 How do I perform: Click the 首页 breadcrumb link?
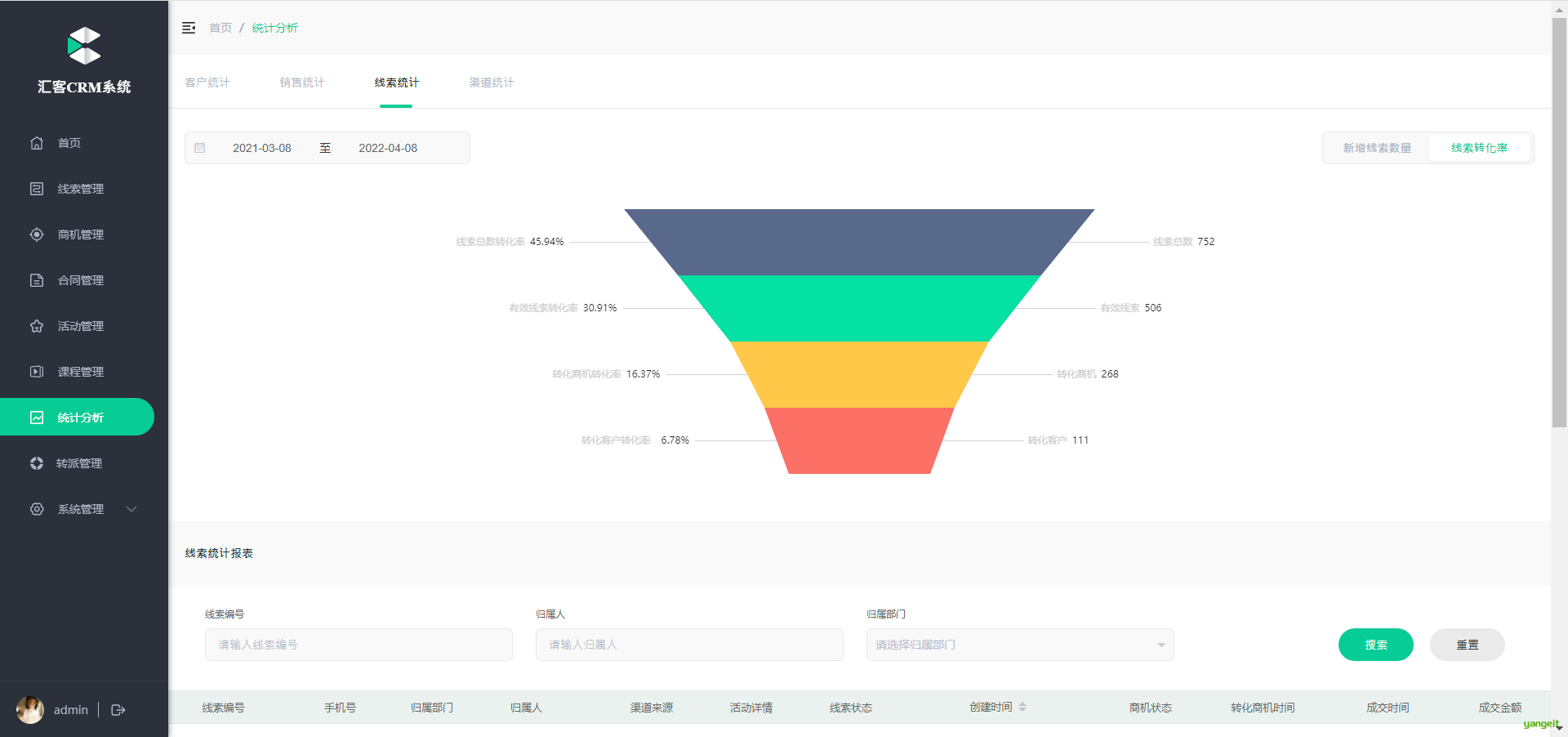click(x=220, y=28)
